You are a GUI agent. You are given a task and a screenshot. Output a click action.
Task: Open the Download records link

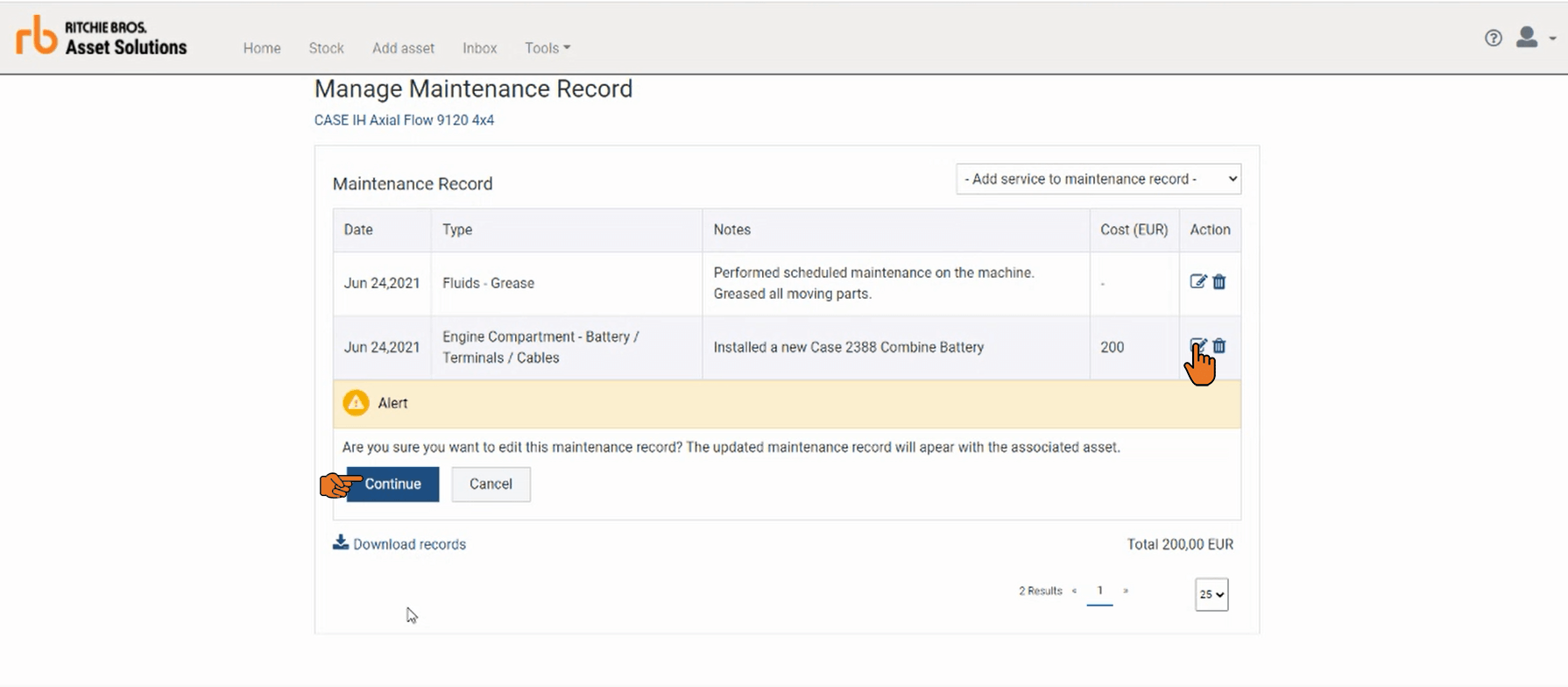tap(409, 544)
